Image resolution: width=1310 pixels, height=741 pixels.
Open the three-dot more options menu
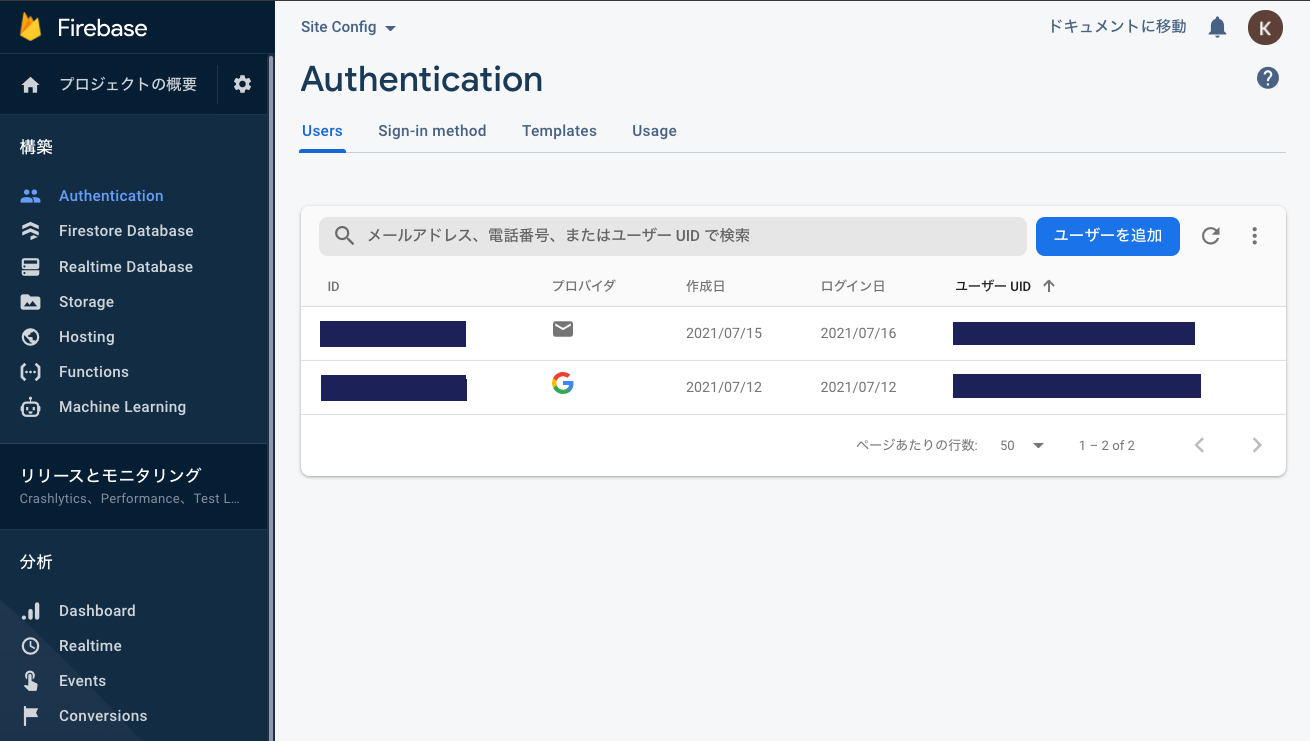click(1254, 236)
